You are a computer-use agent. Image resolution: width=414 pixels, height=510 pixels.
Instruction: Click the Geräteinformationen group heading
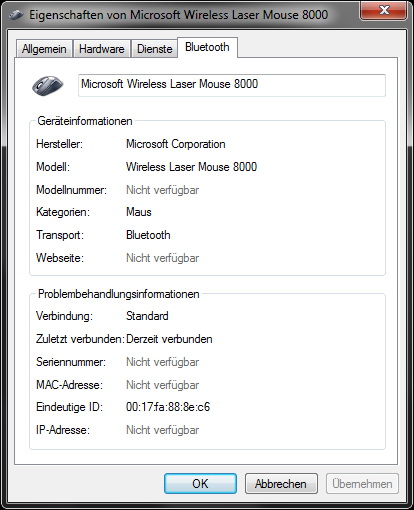point(85,121)
